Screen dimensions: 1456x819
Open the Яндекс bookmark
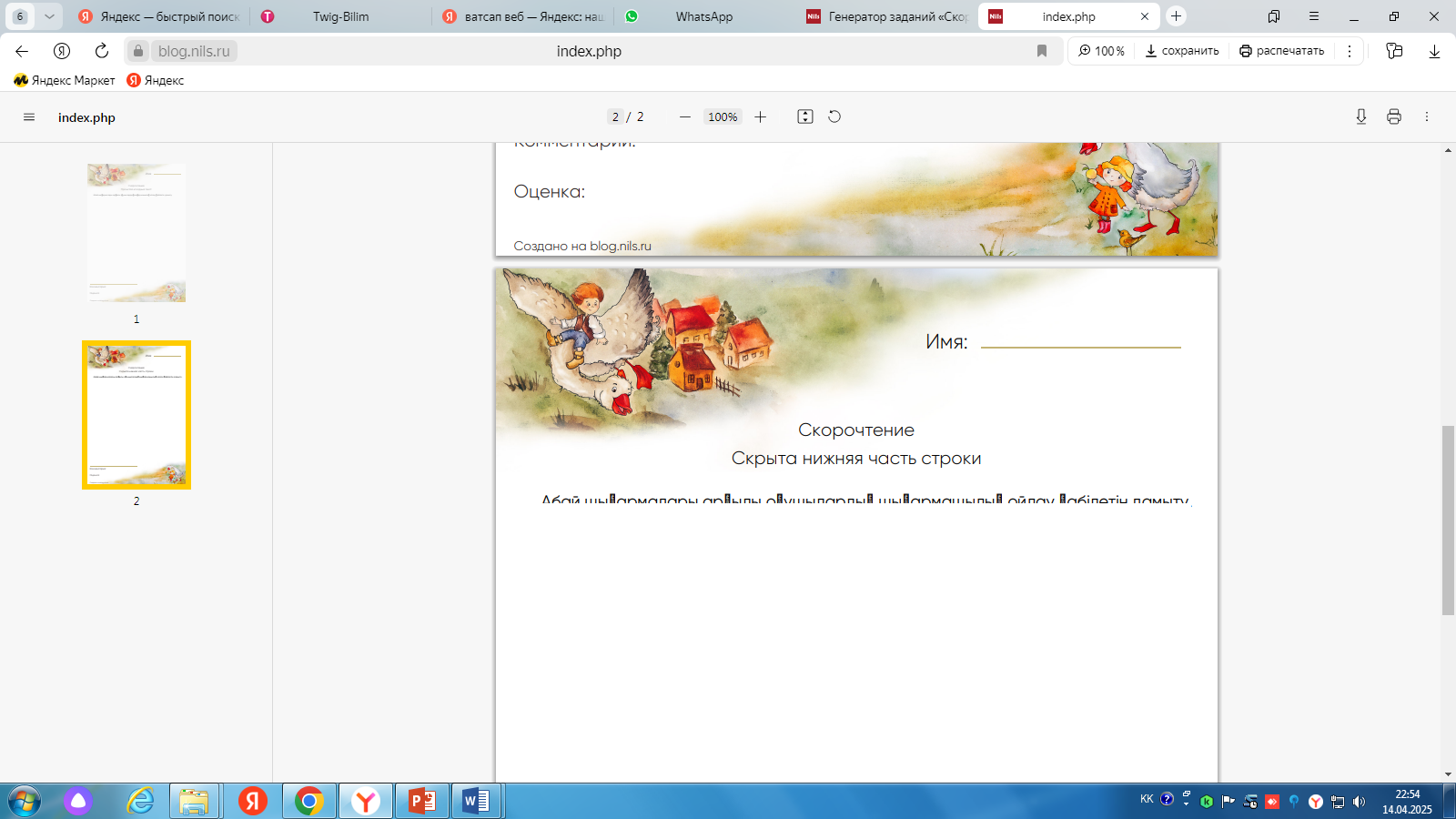(x=156, y=80)
